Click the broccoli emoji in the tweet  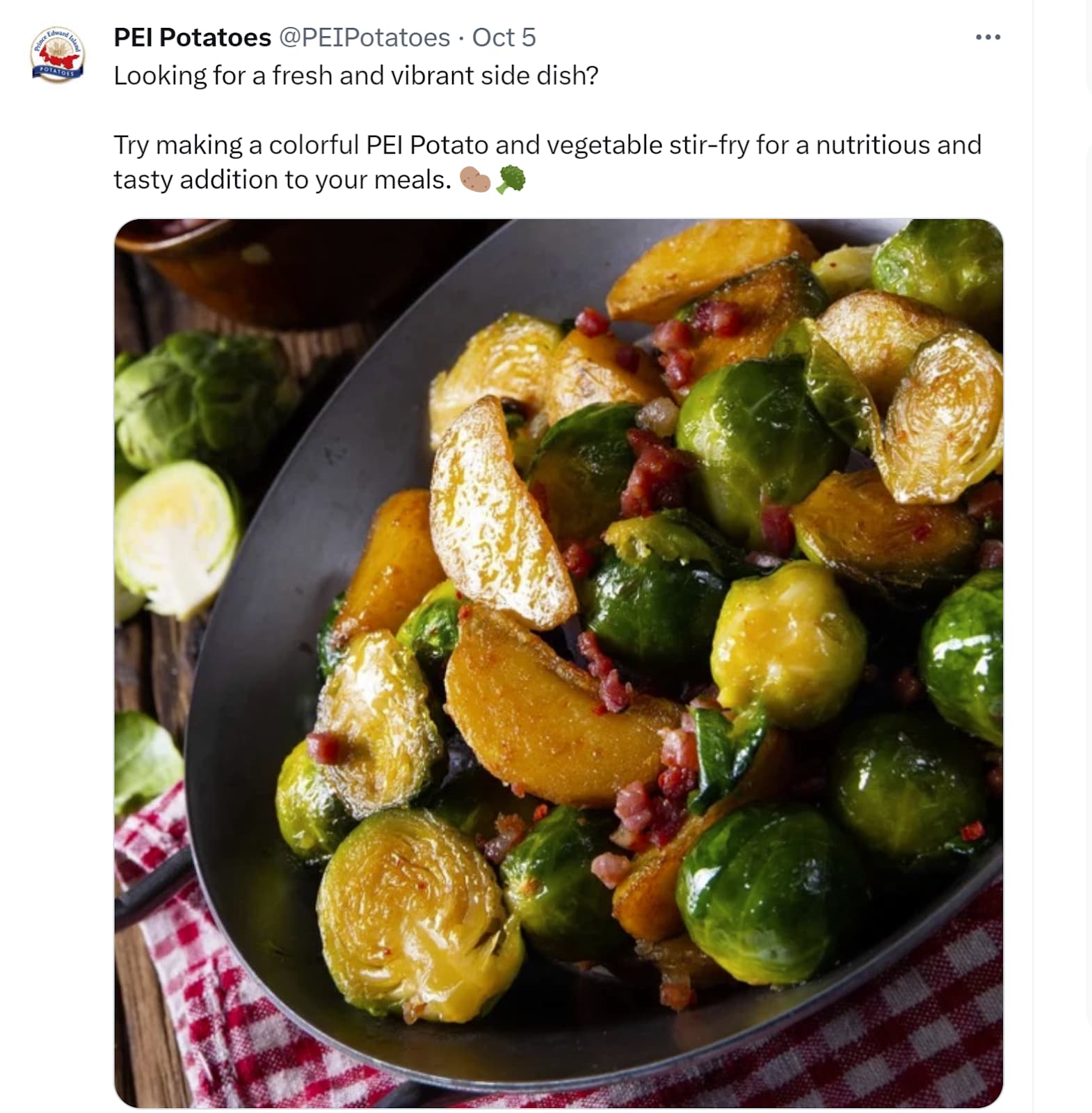(x=511, y=179)
